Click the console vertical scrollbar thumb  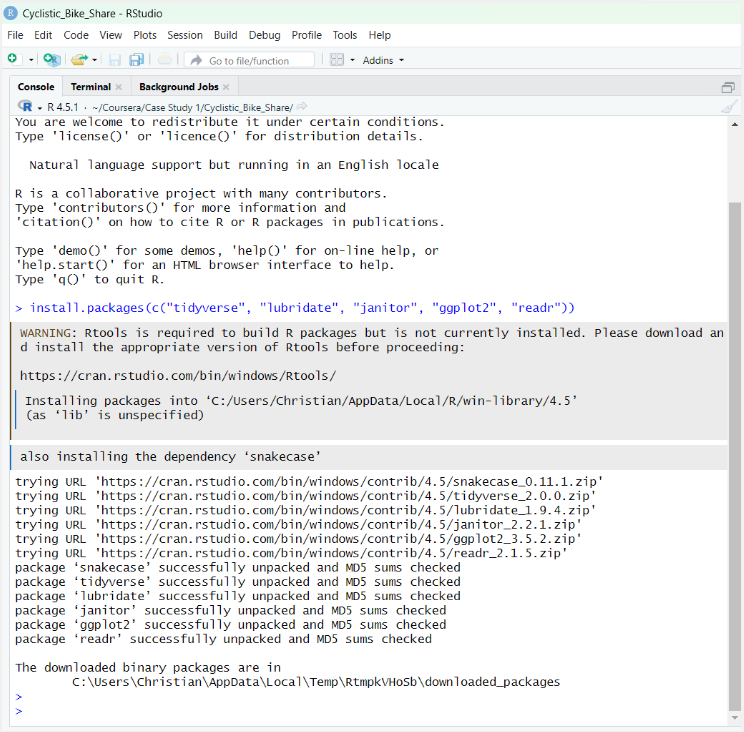(x=735, y=456)
